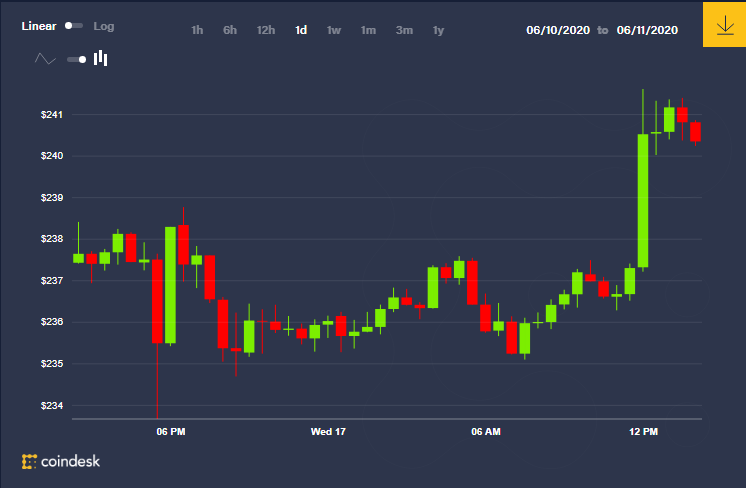Click the $235 price axis label

point(52,364)
